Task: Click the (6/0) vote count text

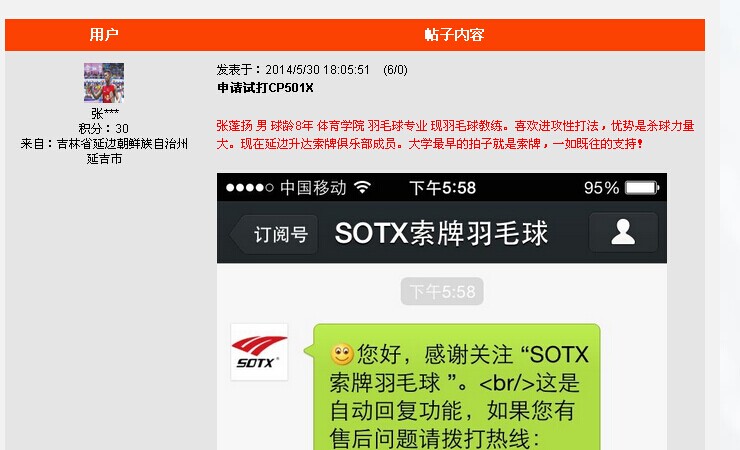Action: tap(395, 70)
